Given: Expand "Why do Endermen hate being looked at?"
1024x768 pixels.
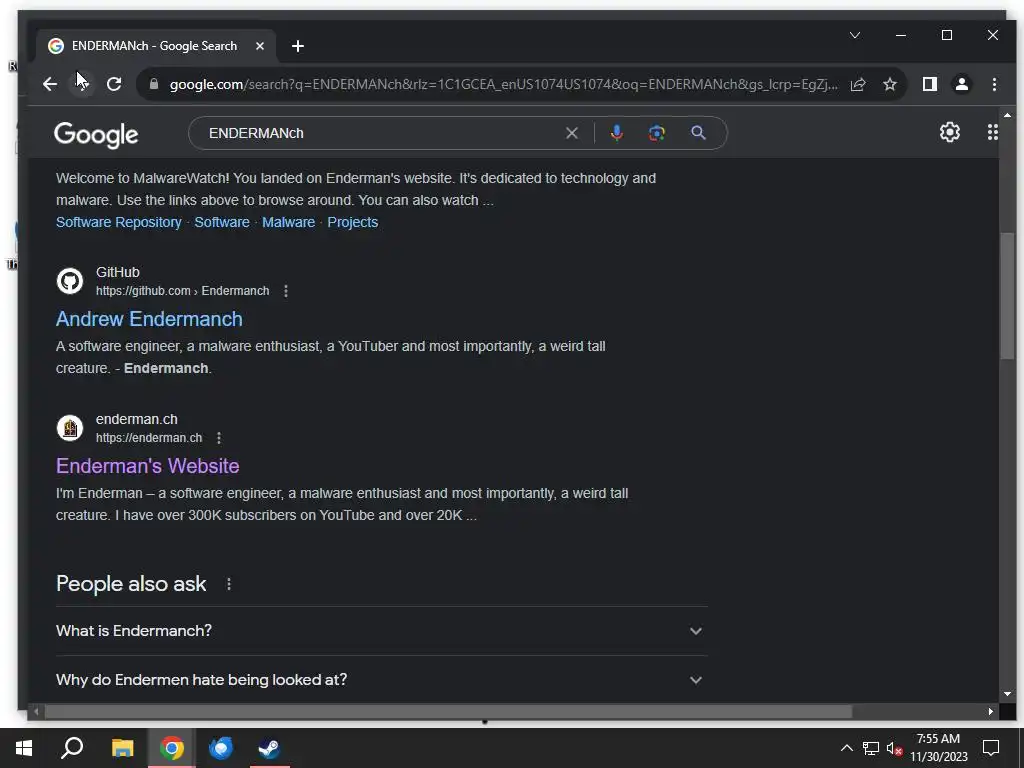Looking at the screenshot, I should tap(381, 680).
